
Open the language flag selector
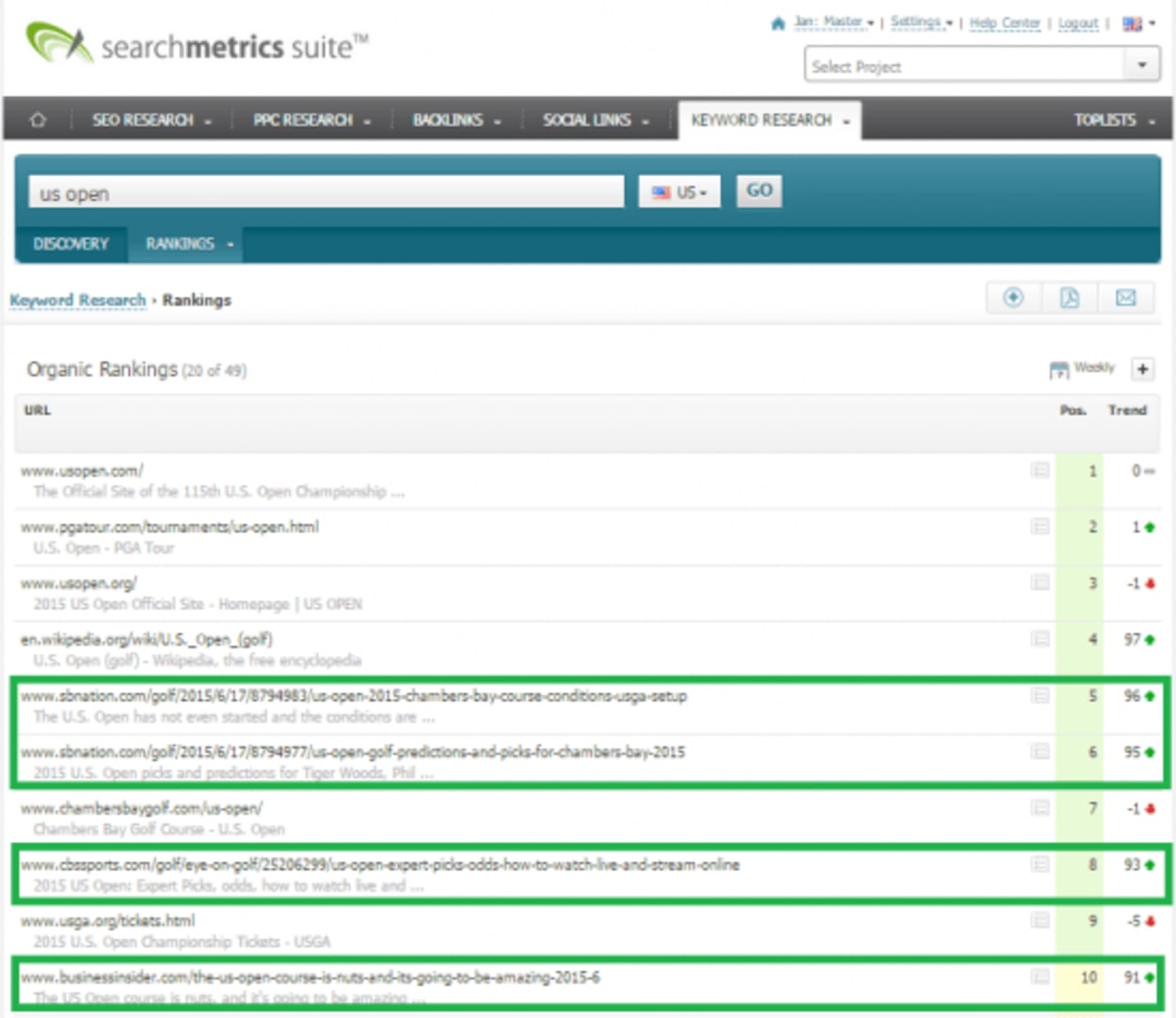(x=1138, y=23)
